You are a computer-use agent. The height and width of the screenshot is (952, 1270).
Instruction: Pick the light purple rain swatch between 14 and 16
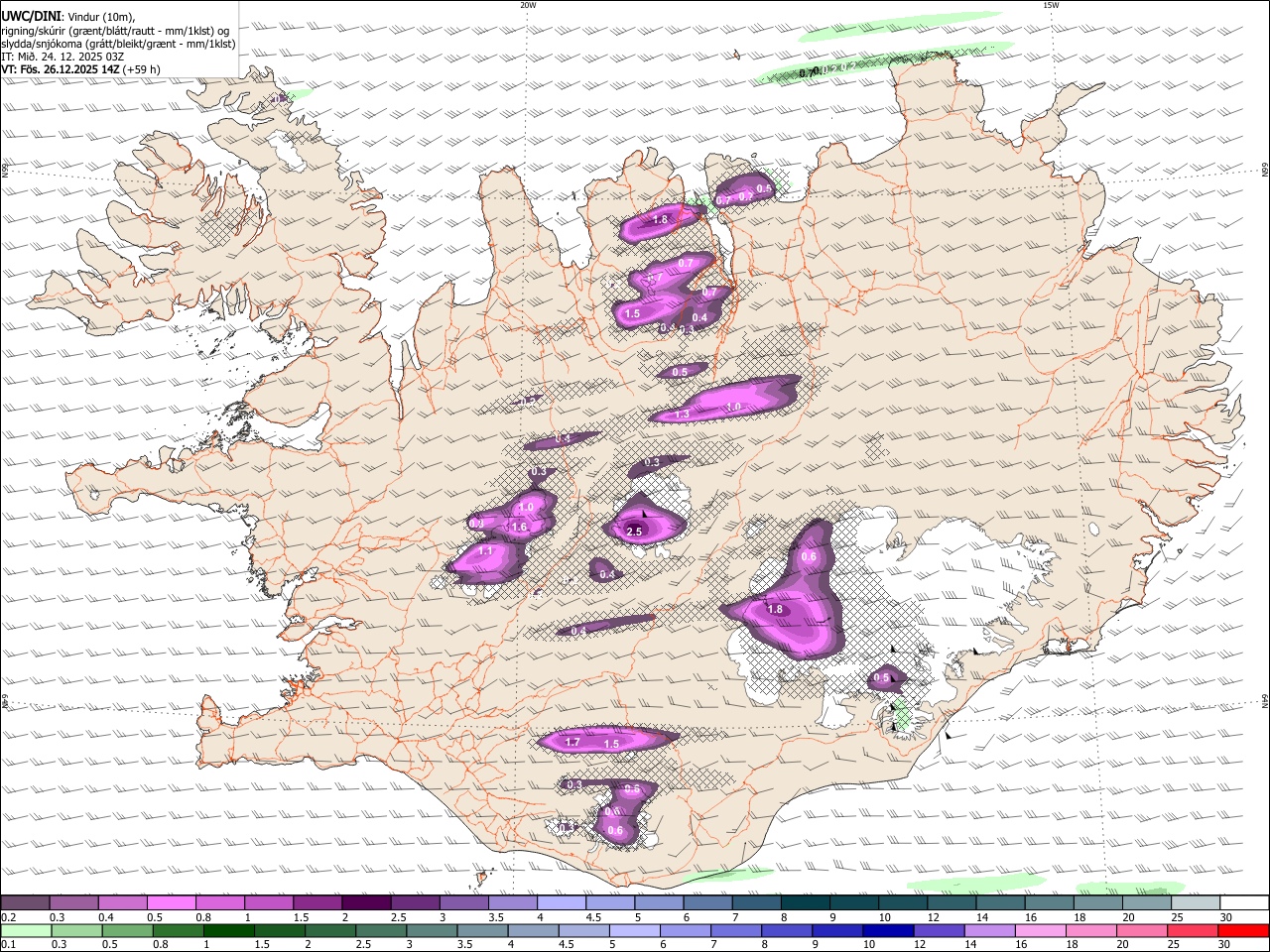click(988, 930)
